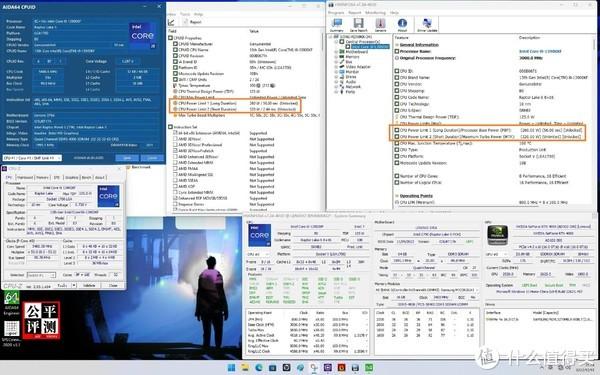The image size is (600, 375).
Task: Open the Windows Start menu
Action: (x=232, y=368)
